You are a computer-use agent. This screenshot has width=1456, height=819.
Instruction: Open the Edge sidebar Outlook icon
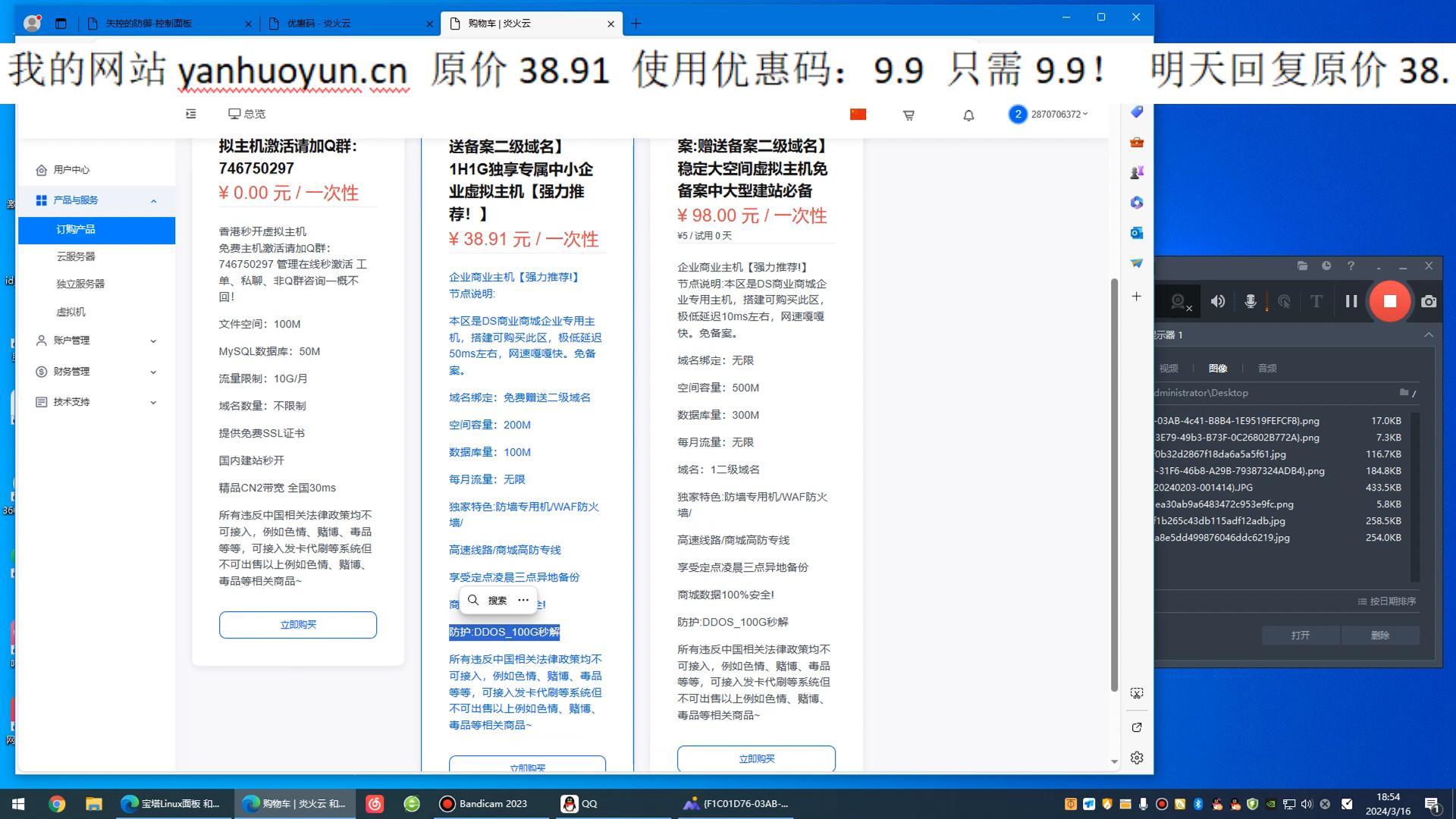1136,233
